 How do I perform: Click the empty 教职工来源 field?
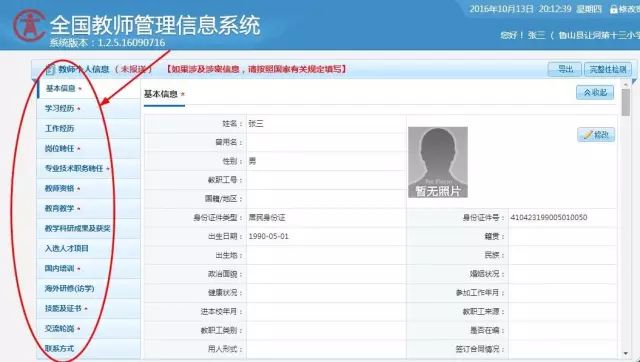[562, 311]
